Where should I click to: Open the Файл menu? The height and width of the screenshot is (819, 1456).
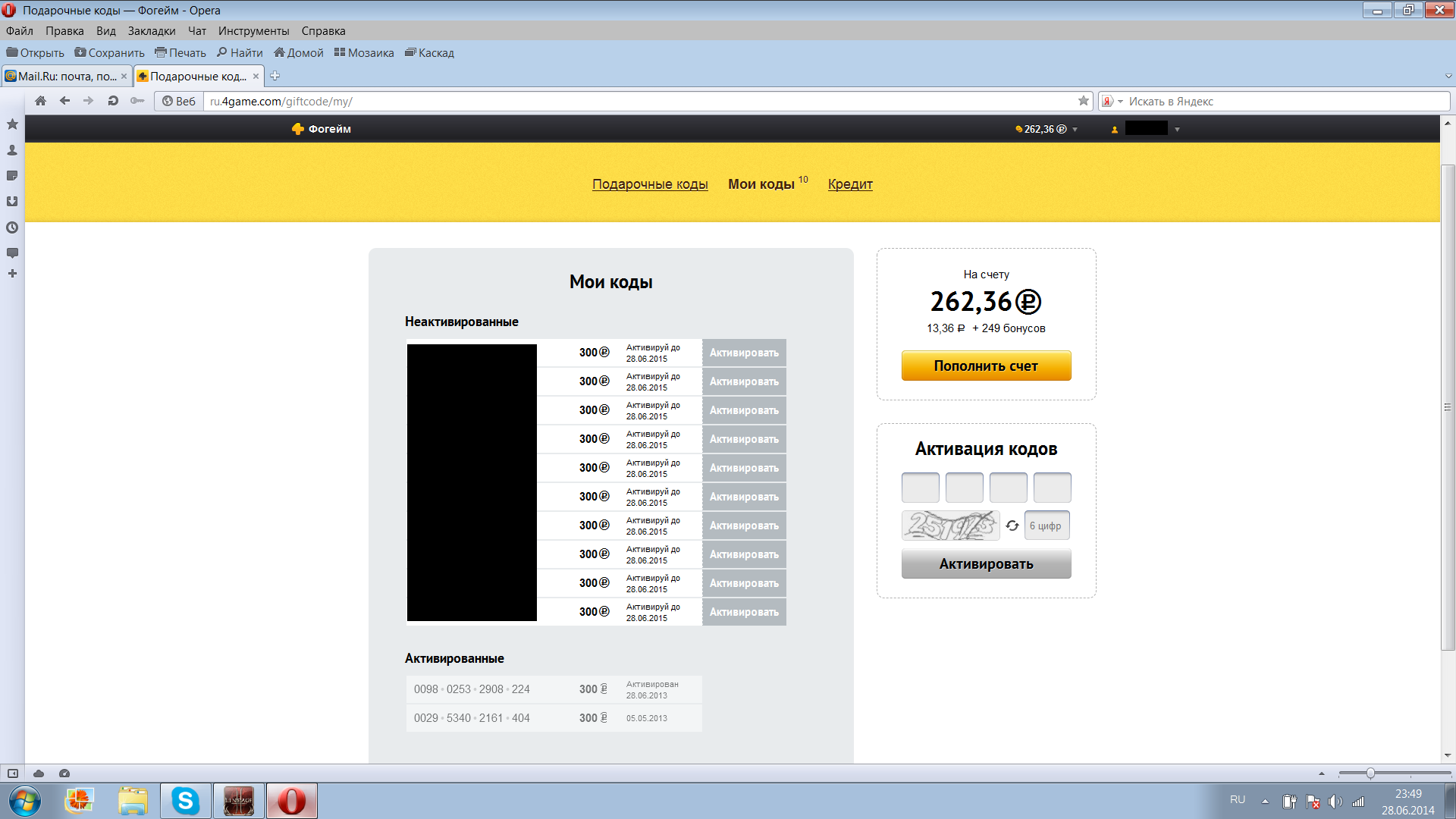point(20,31)
